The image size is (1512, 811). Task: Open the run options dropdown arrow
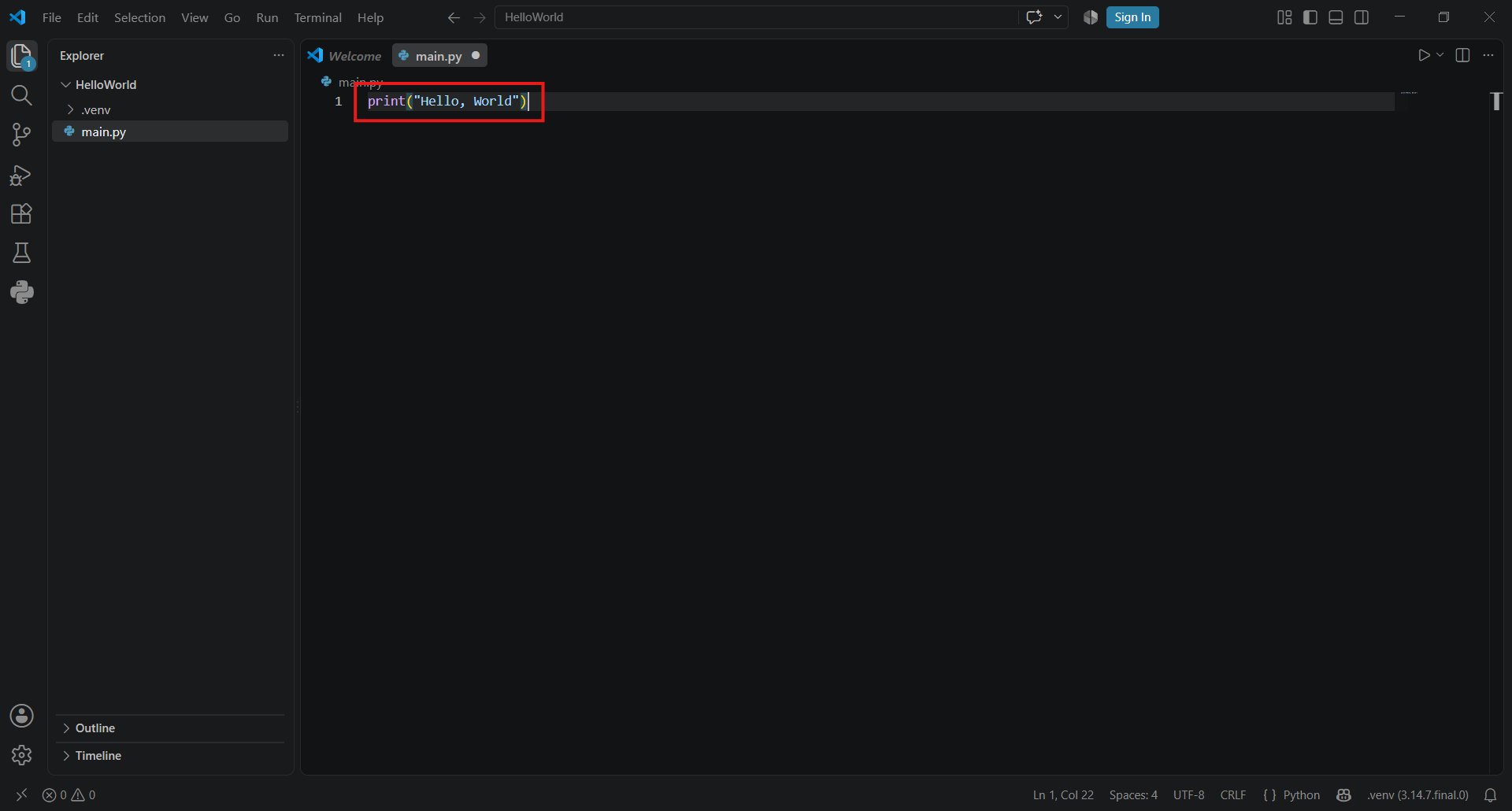coord(1440,55)
